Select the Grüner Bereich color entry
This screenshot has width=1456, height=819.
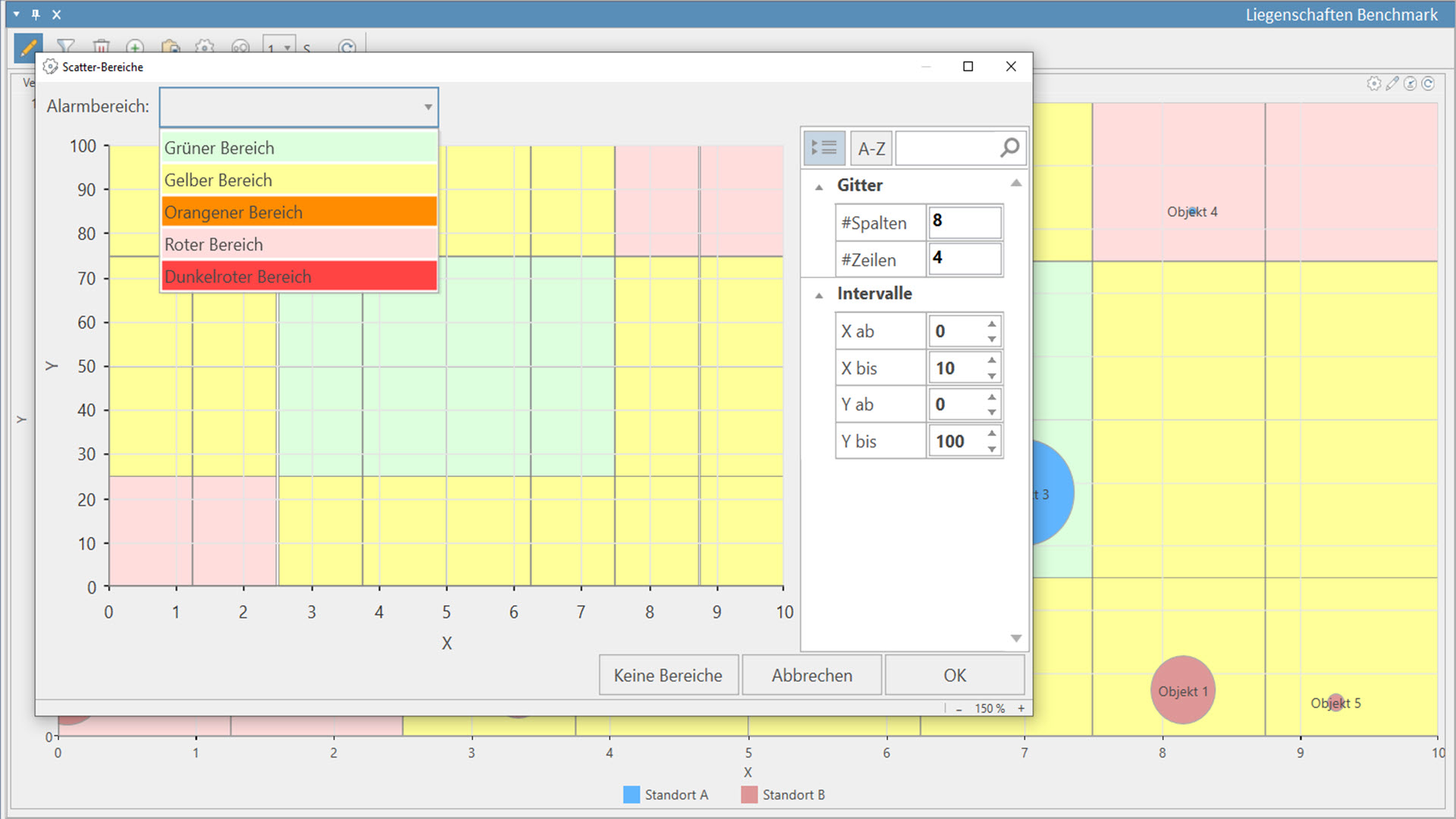299,148
